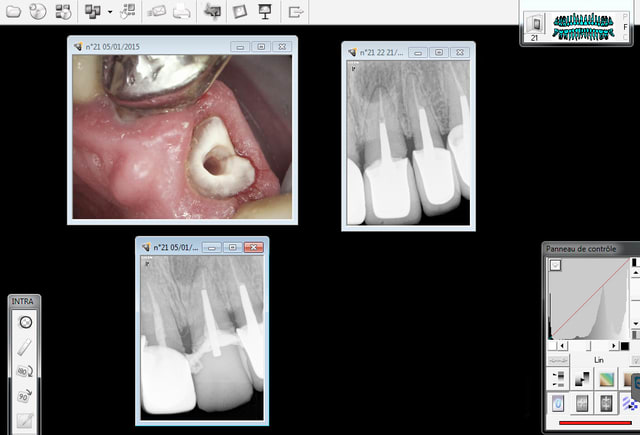The width and height of the screenshot is (640, 435).
Task: Open folder icon in top toolbar
Action: pos(11,12)
